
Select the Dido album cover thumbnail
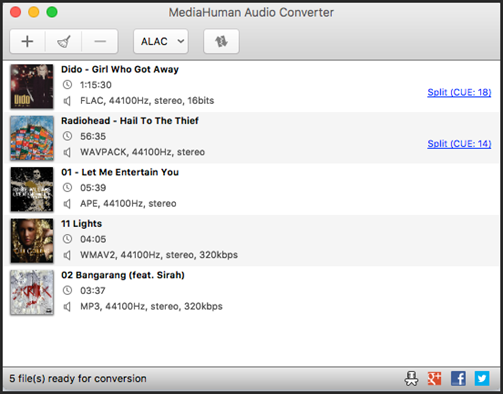pos(32,86)
